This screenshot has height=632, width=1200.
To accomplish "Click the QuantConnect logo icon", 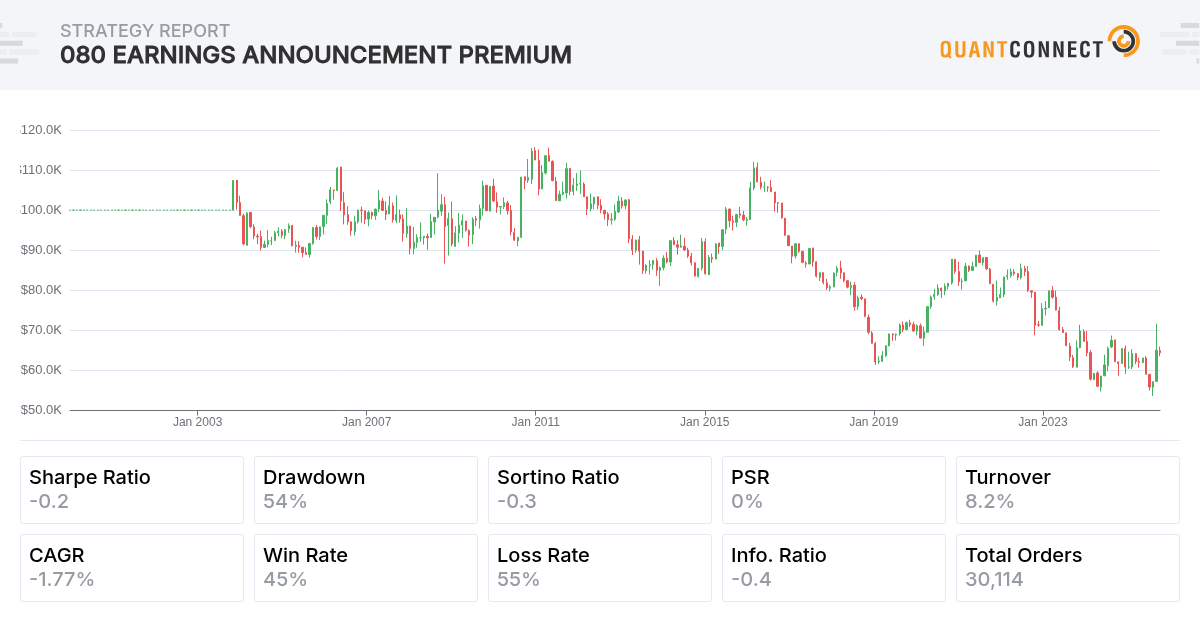I will pyautogui.click(x=1124, y=42).
